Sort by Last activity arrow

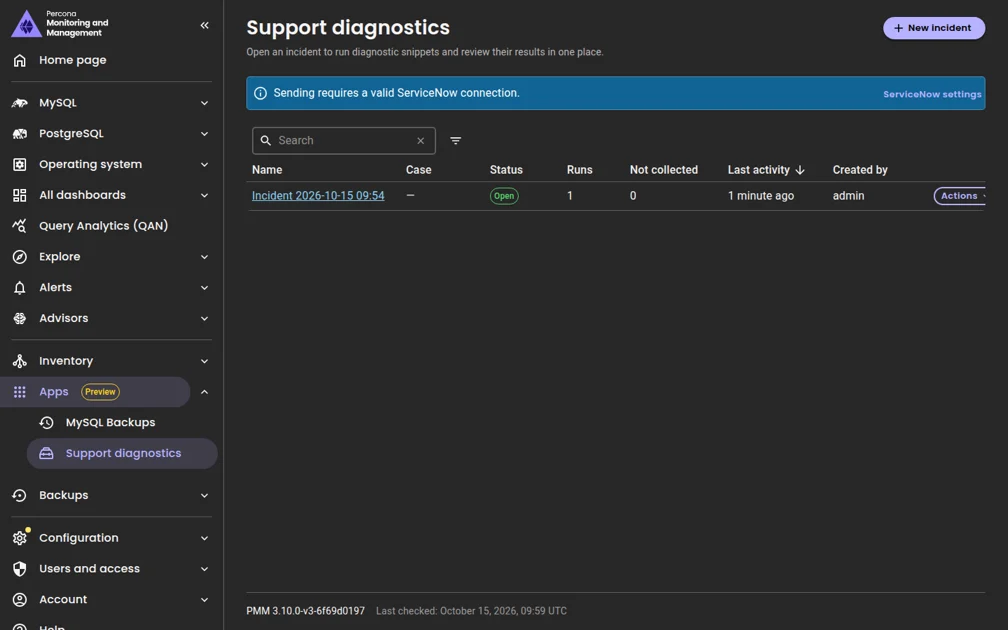point(800,170)
